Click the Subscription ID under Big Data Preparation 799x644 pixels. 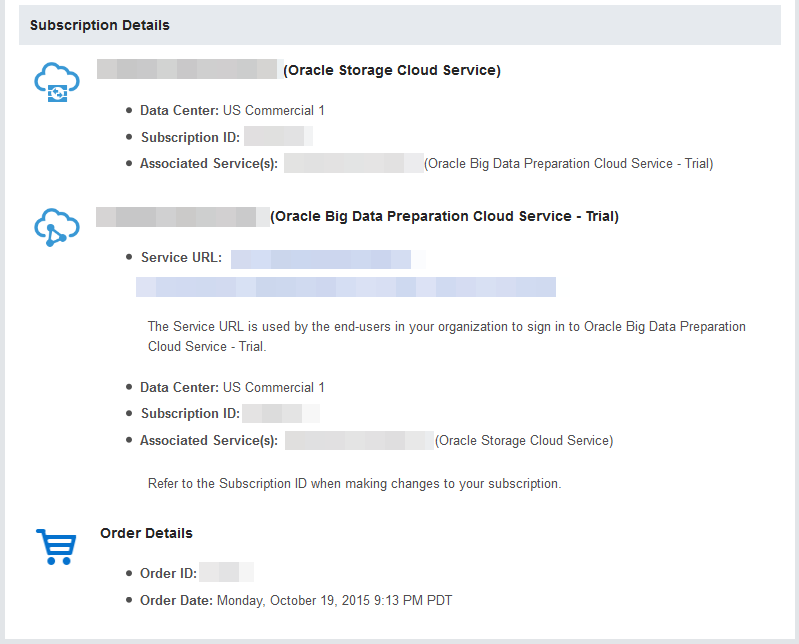coord(279,413)
